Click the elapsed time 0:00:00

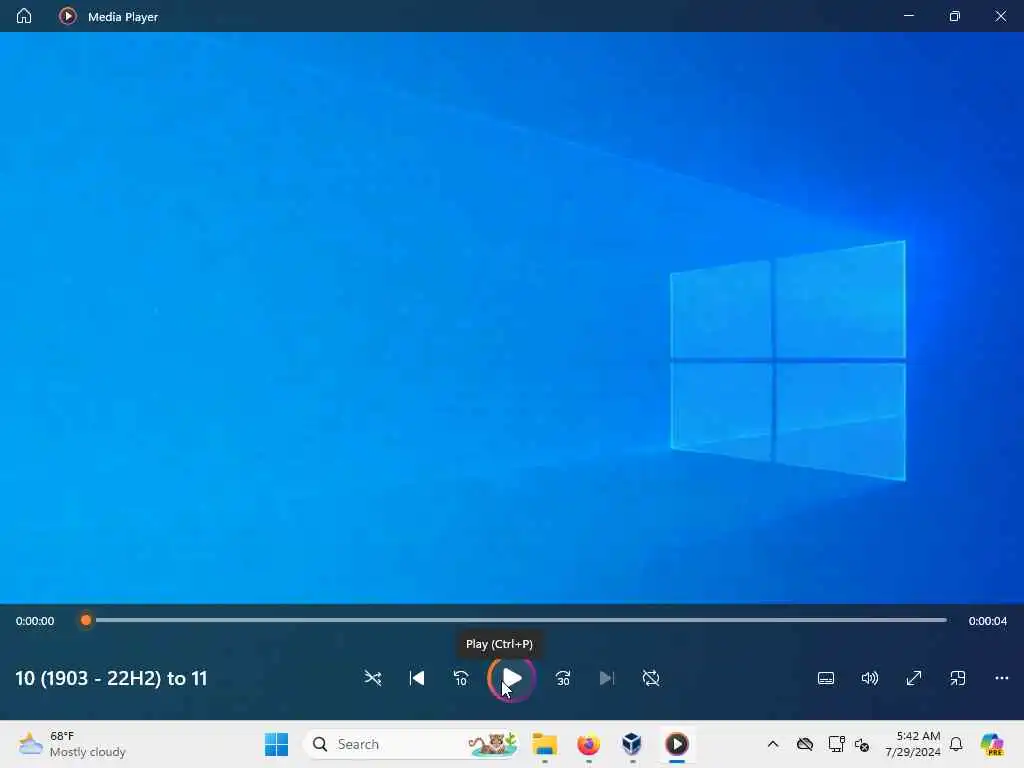pyautogui.click(x=35, y=621)
